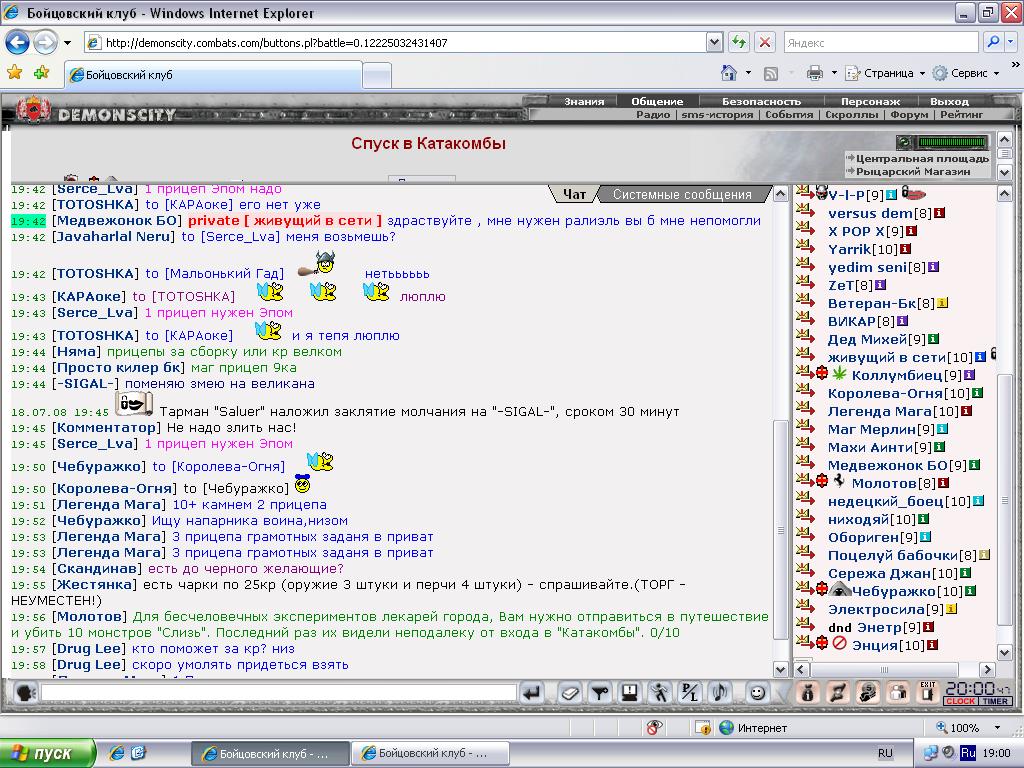Click the chat vertical scrollbar thumb
This screenshot has height=768, width=1024.
[780, 530]
